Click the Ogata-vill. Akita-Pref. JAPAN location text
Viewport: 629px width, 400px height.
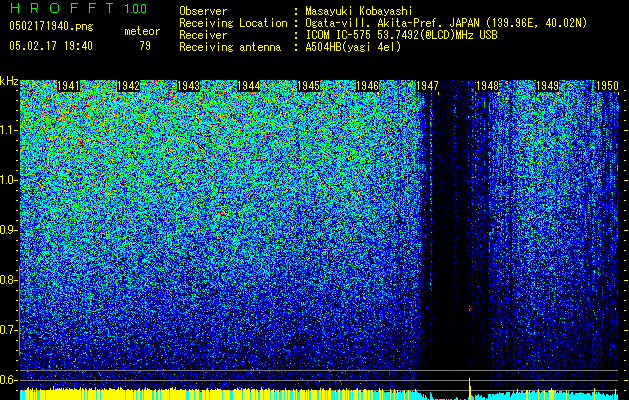446,23
